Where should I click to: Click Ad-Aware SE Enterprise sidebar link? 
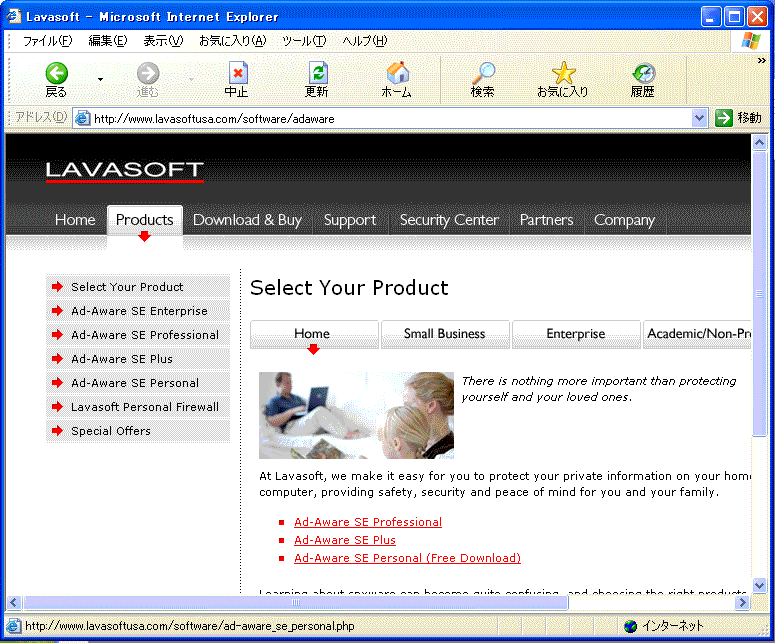tap(139, 311)
